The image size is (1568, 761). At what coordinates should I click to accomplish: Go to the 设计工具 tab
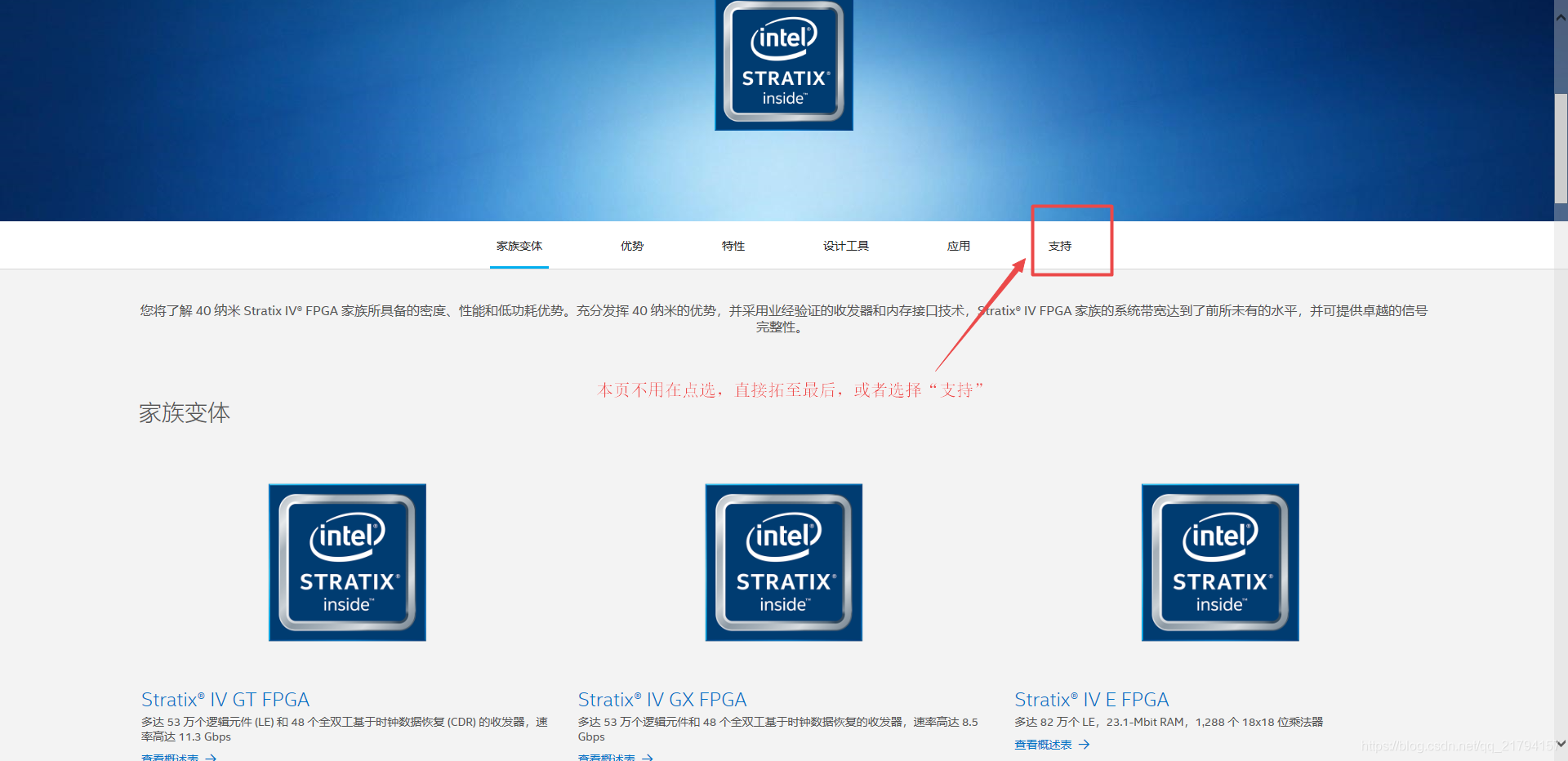click(846, 246)
